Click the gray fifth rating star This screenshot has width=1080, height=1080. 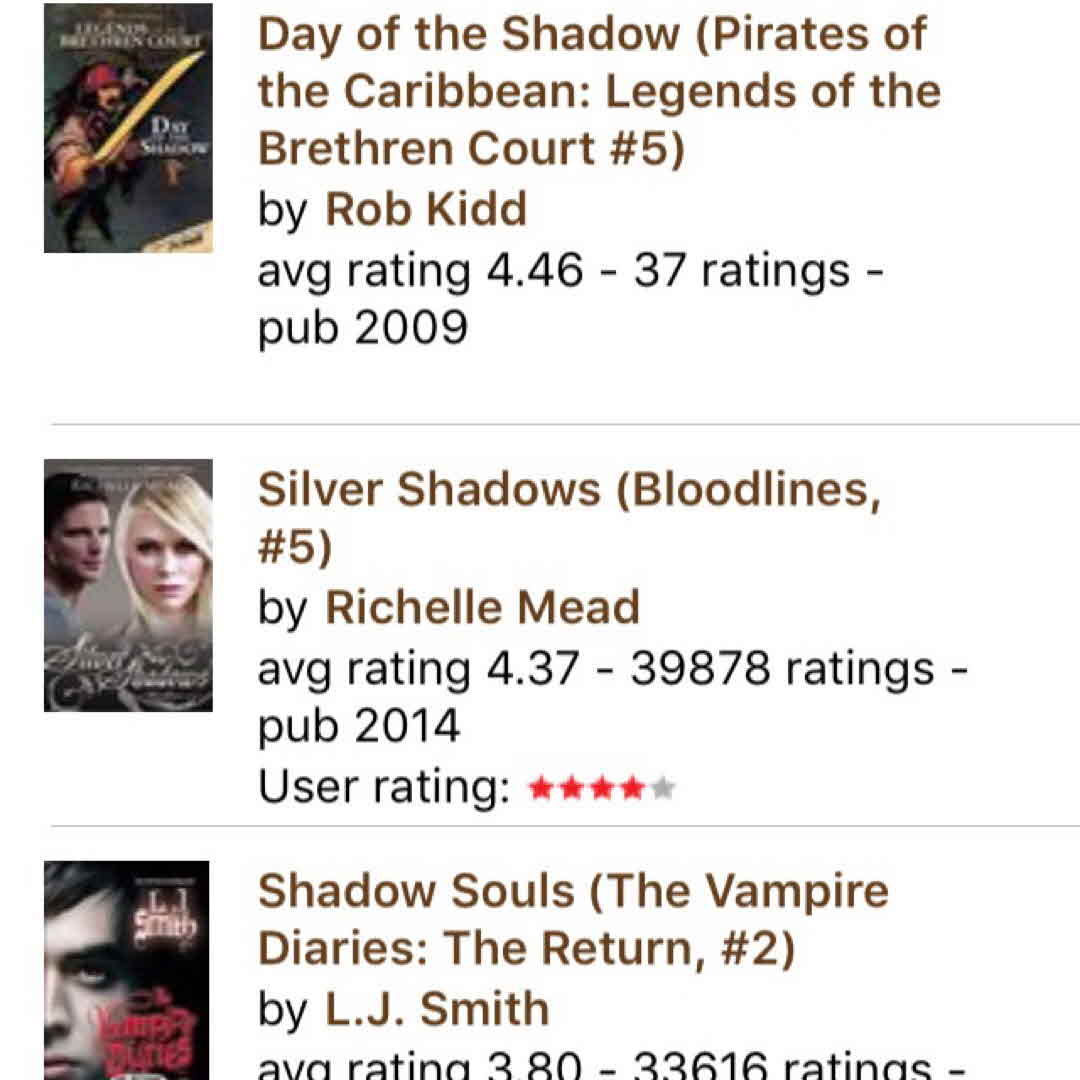tap(663, 790)
